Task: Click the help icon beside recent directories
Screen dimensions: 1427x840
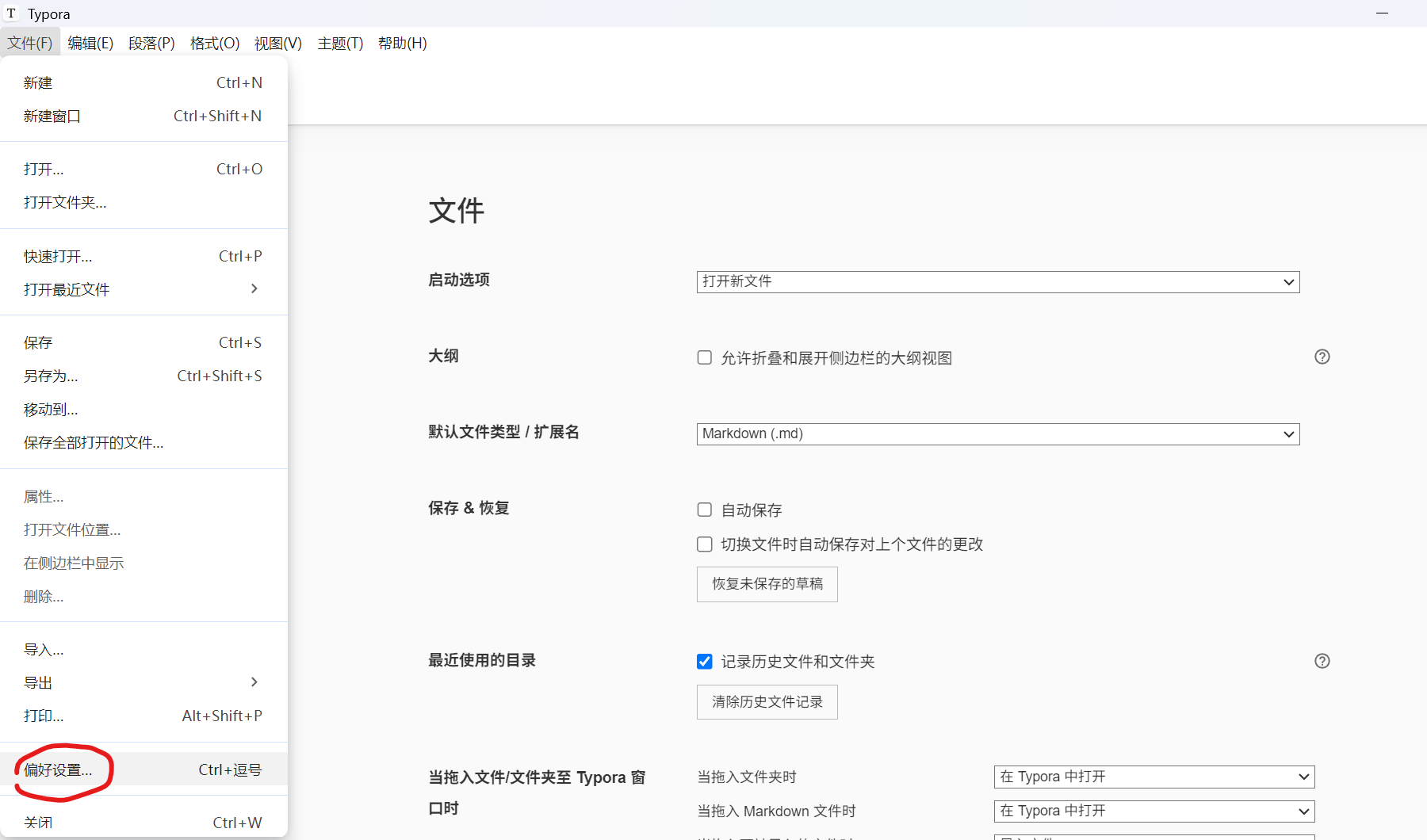Action: pos(1322,661)
